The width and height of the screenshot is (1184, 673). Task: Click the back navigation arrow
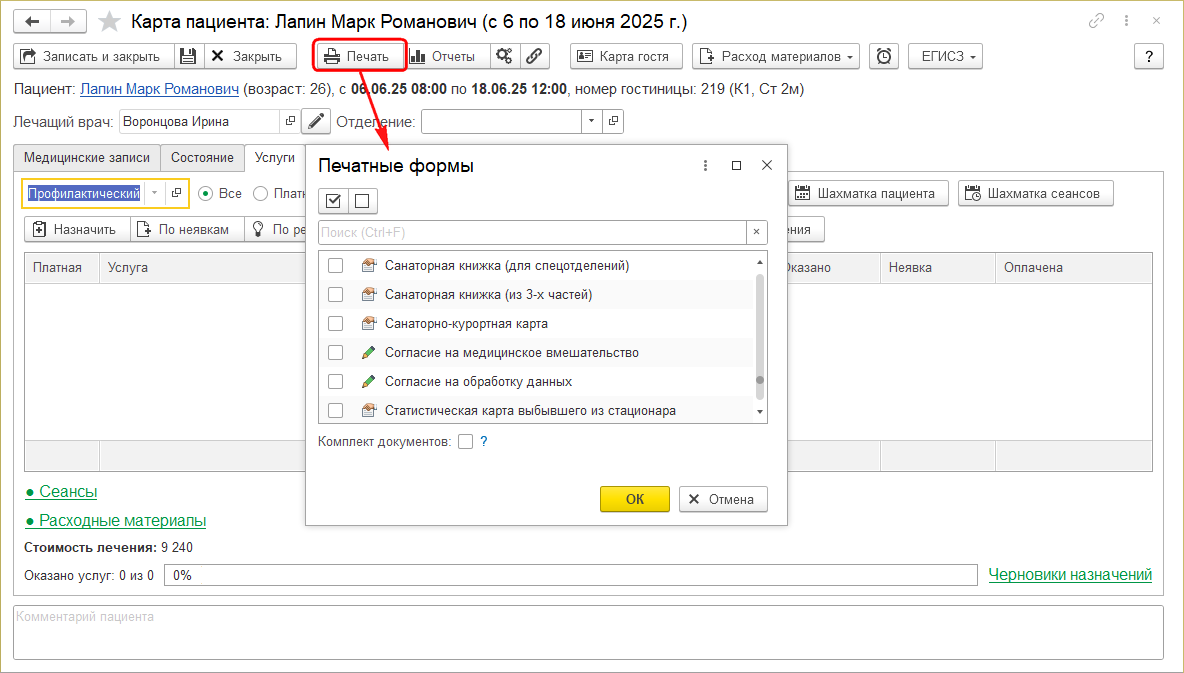click(32, 21)
